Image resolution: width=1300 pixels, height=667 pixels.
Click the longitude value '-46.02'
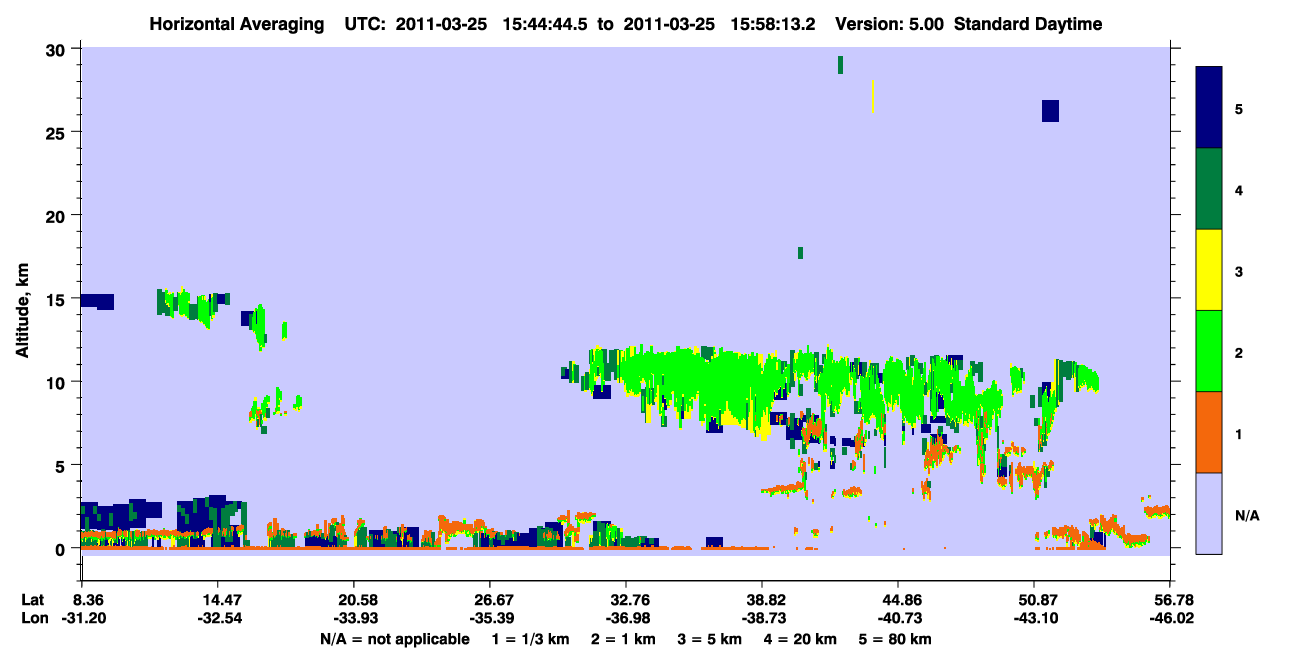tap(1170, 619)
